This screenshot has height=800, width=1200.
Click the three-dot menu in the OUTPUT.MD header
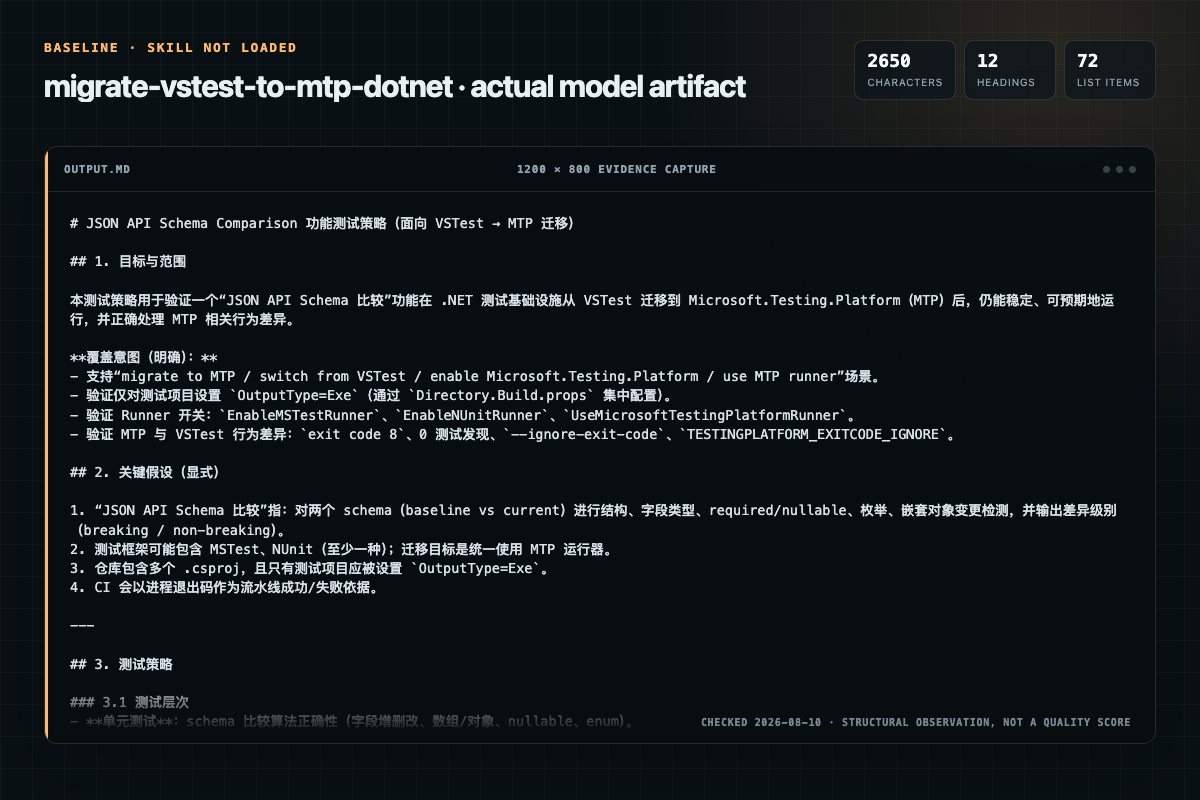tap(1119, 169)
